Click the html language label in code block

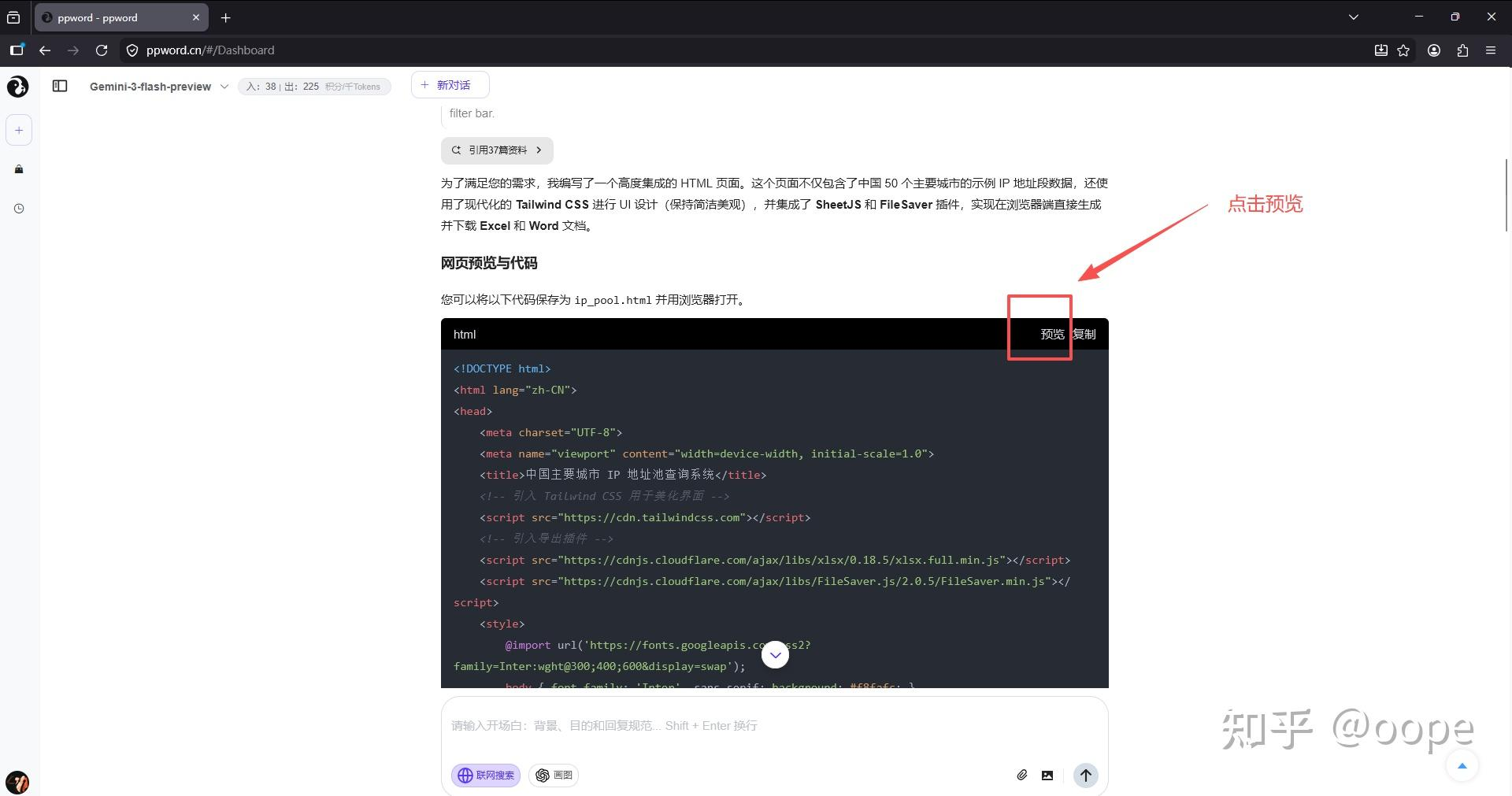click(x=465, y=335)
